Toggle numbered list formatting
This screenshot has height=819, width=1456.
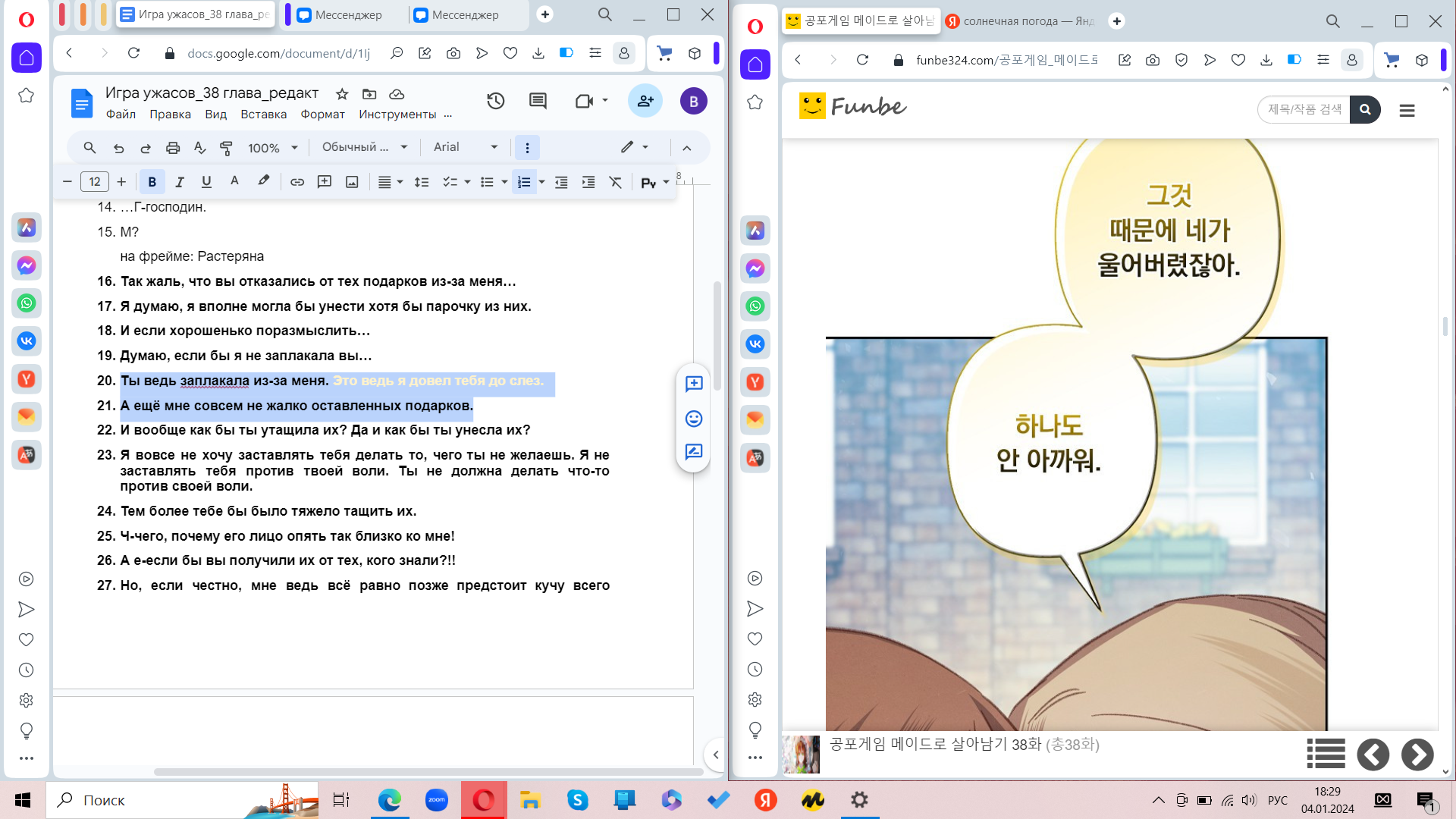pos(524,182)
